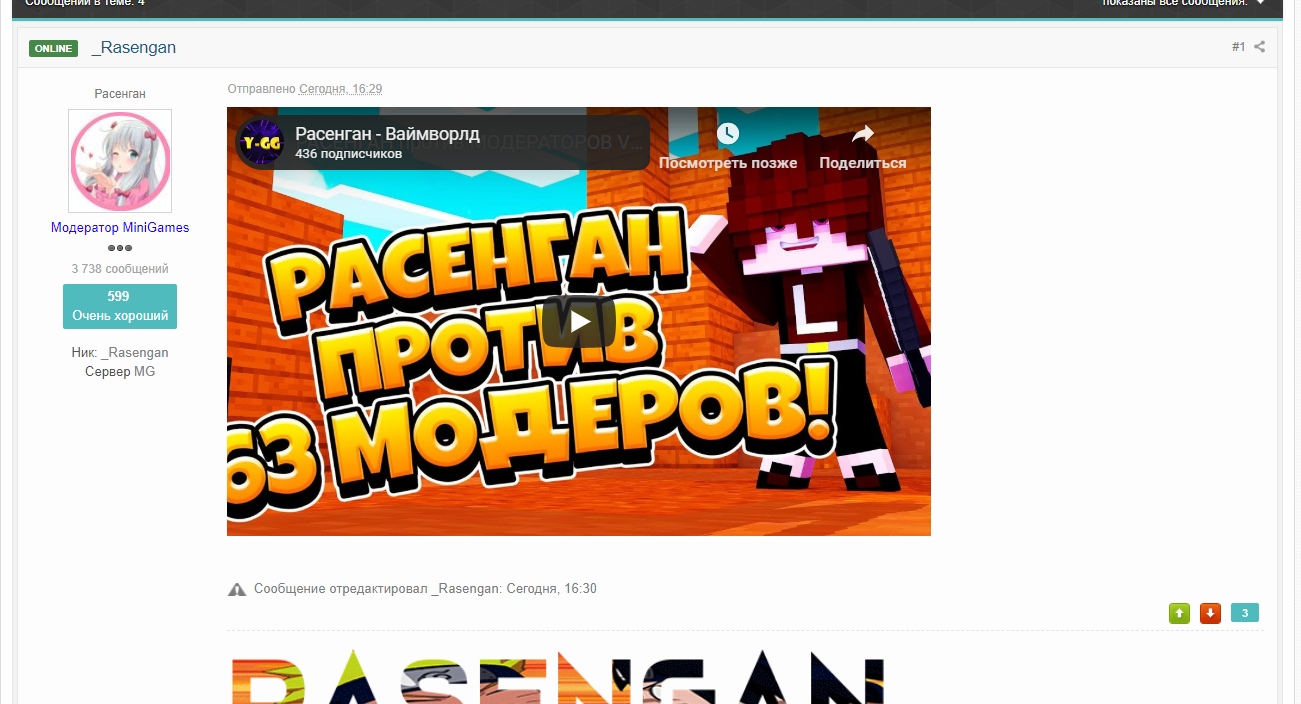Open the reputation count 3 badge
This screenshot has height=704, width=1301.
click(x=1245, y=613)
